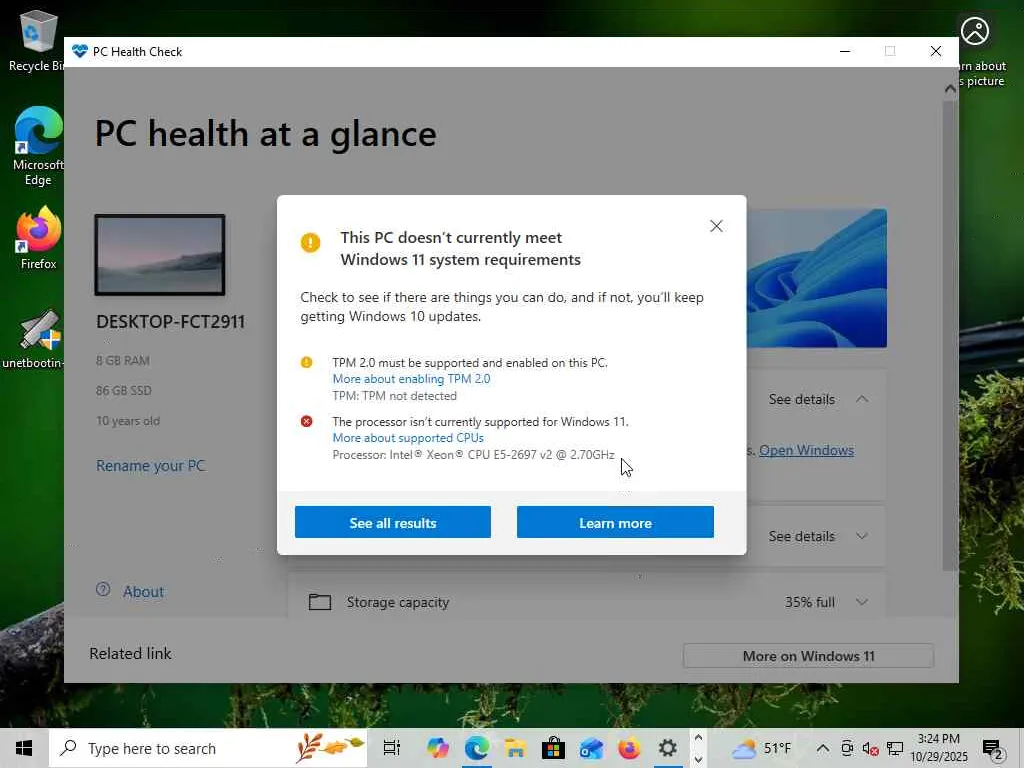Click the 10 years old text
1024x768 pixels.
coord(128,421)
